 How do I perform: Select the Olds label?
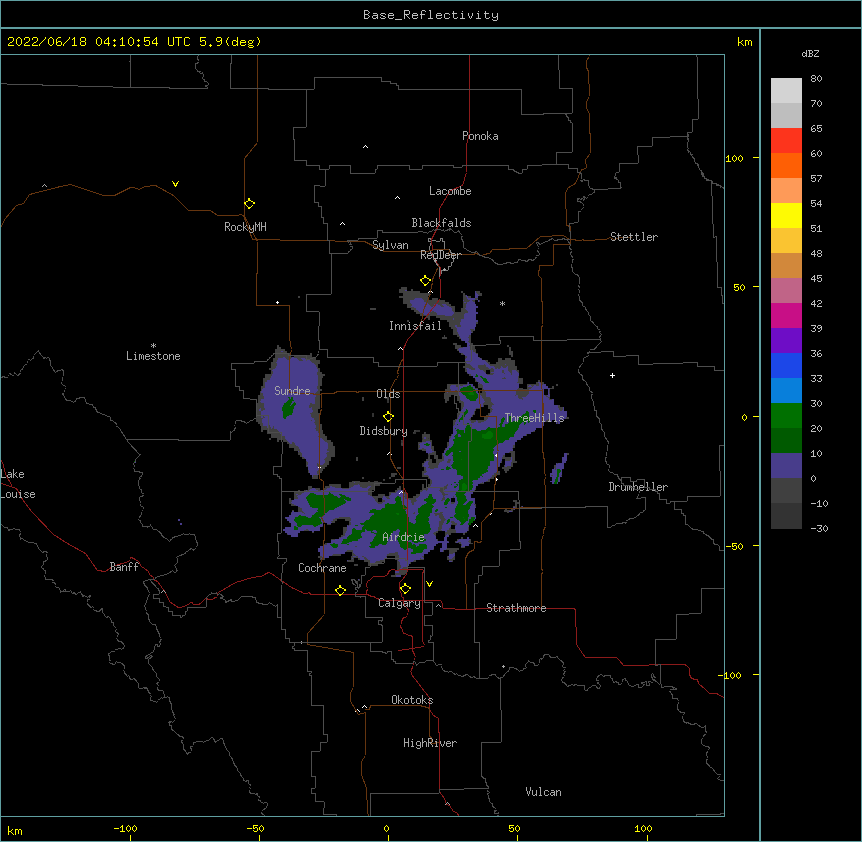point(388,394)
